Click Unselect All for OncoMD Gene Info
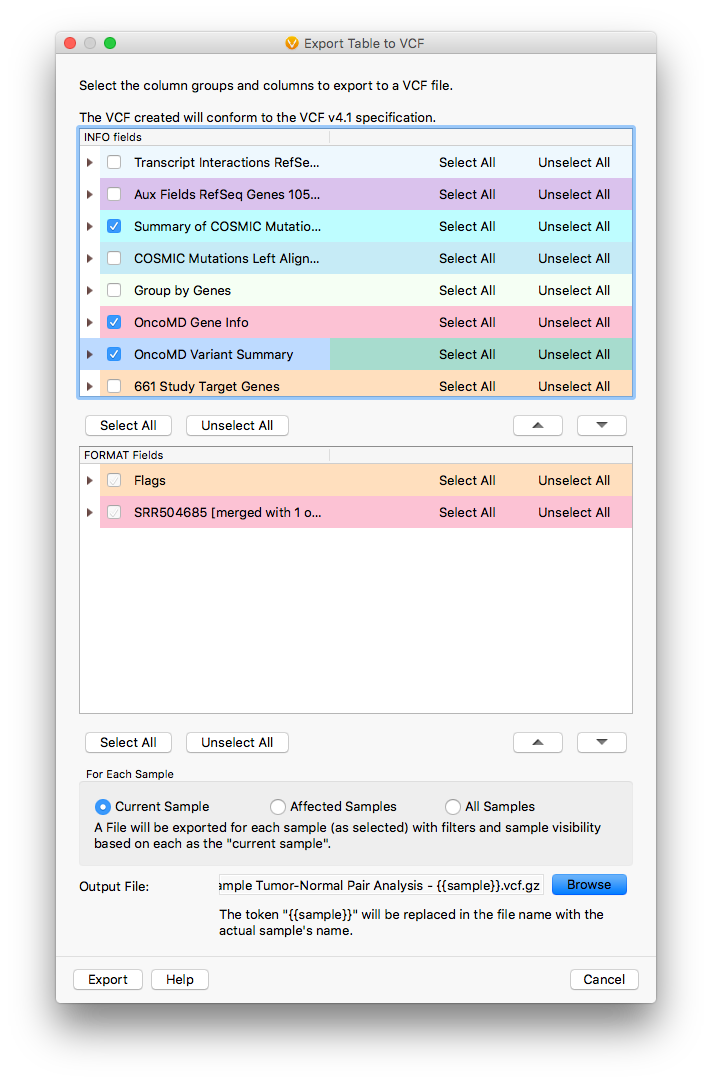Viewport: 712px width, 1083px height. 574,322
